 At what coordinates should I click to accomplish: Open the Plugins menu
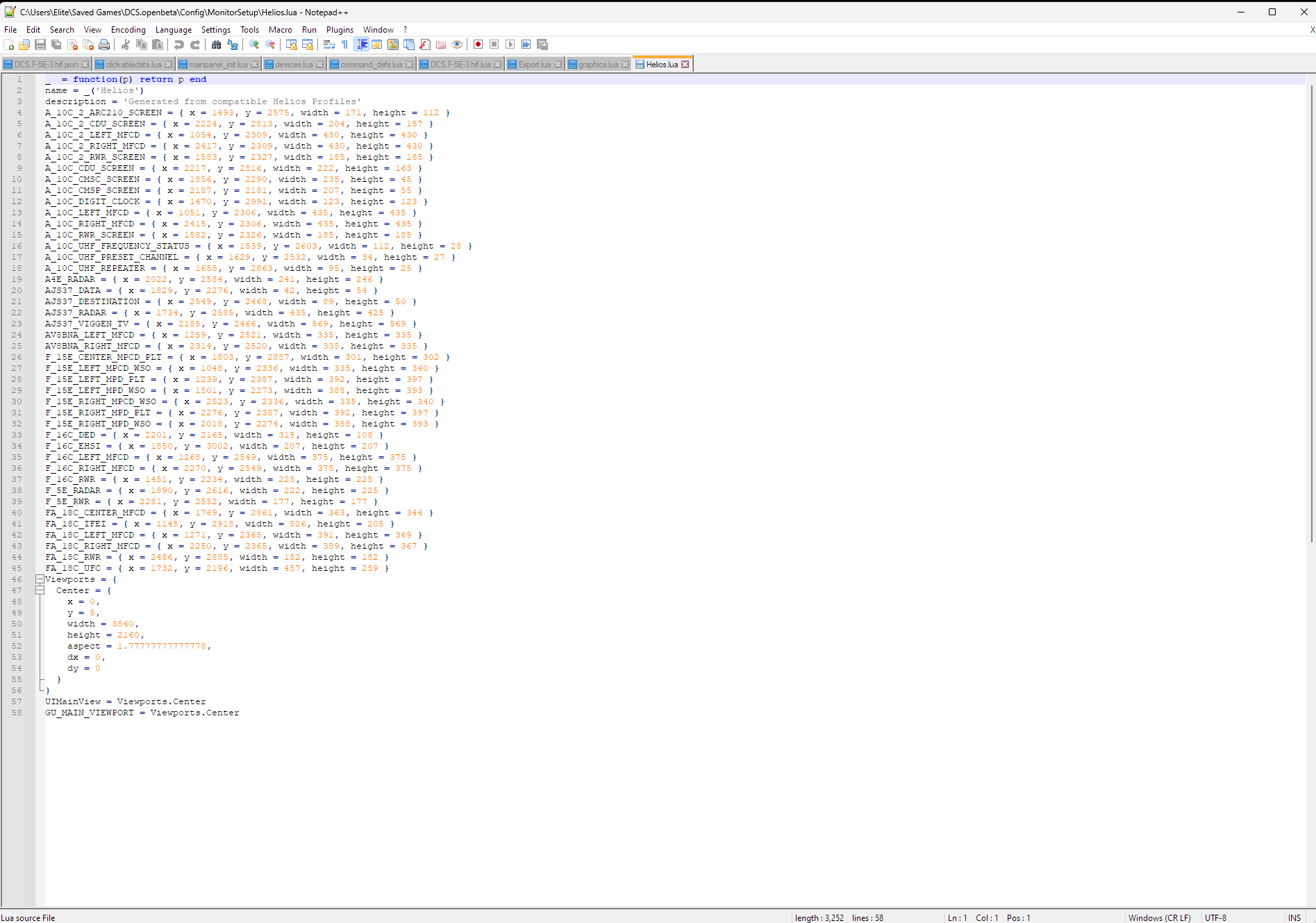pyautogui.click(x=340, y=30)
